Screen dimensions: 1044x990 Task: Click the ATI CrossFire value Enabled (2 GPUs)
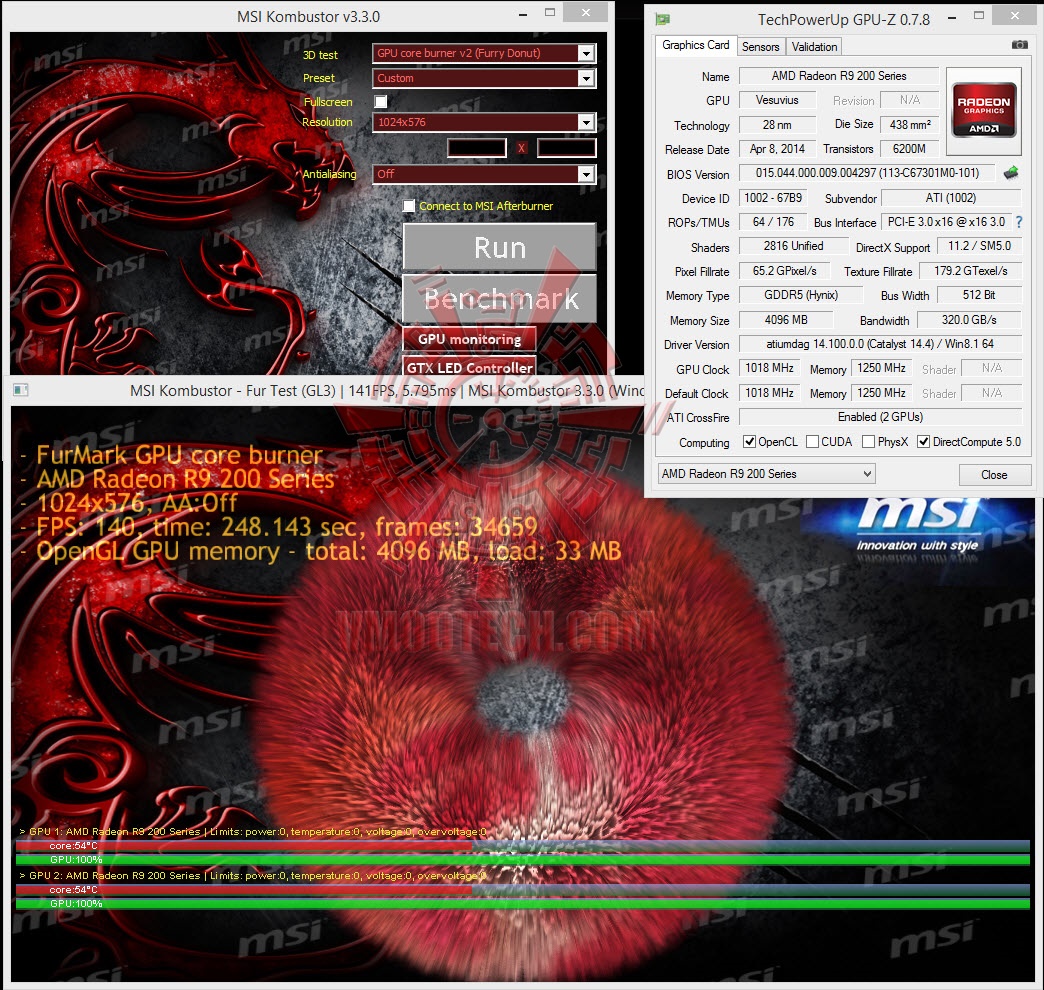[x=880, y=417]
